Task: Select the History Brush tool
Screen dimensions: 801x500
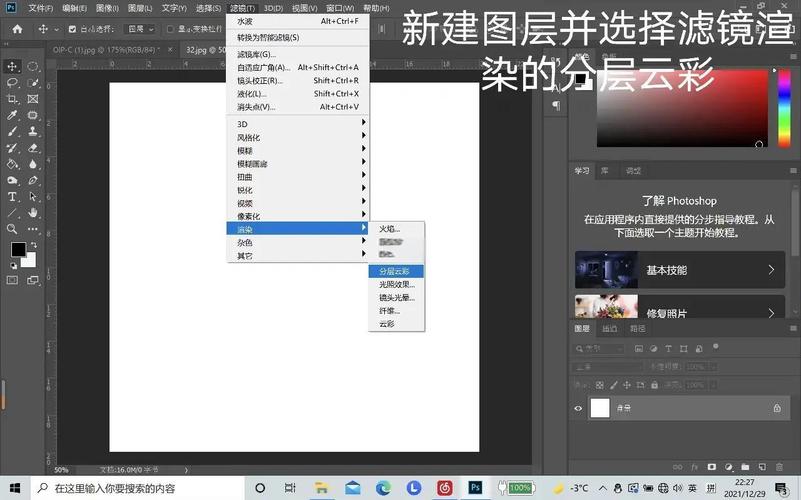Action: point(12,148)
